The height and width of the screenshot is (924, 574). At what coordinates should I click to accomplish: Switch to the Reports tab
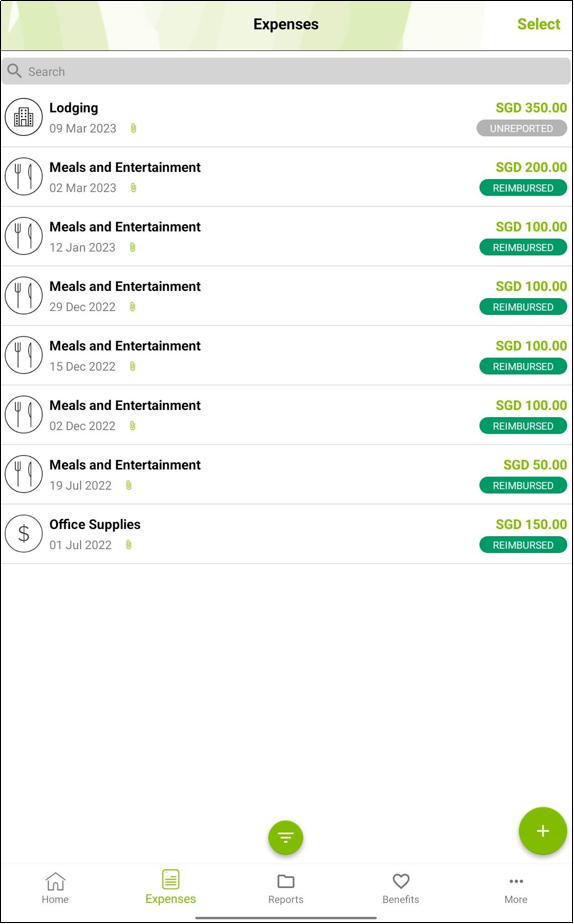(286, 888)
